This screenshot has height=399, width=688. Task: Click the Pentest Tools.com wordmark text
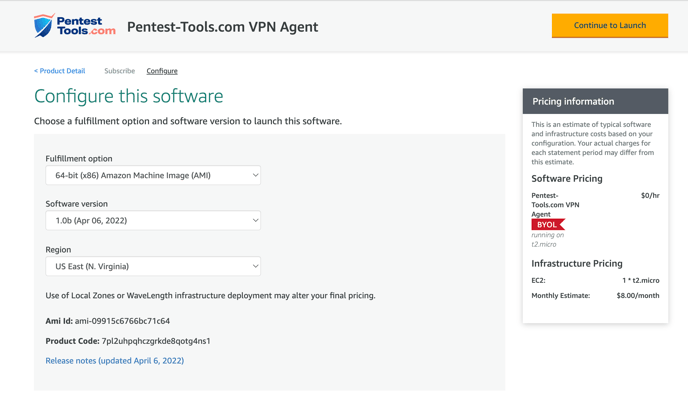pos(86,26)
